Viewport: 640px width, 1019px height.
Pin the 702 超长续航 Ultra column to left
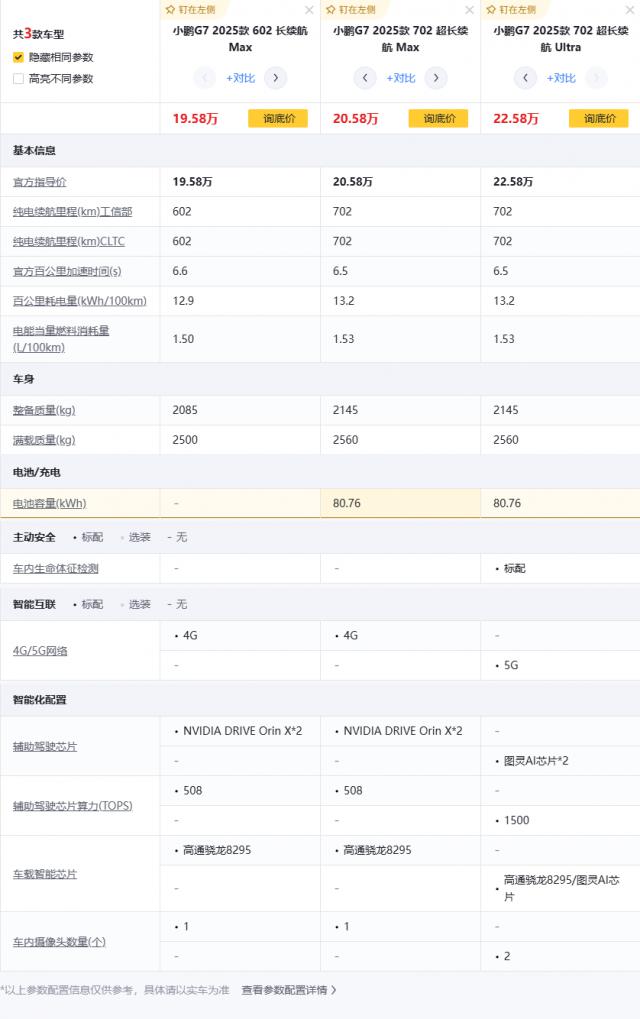click(x=511, y=10)
